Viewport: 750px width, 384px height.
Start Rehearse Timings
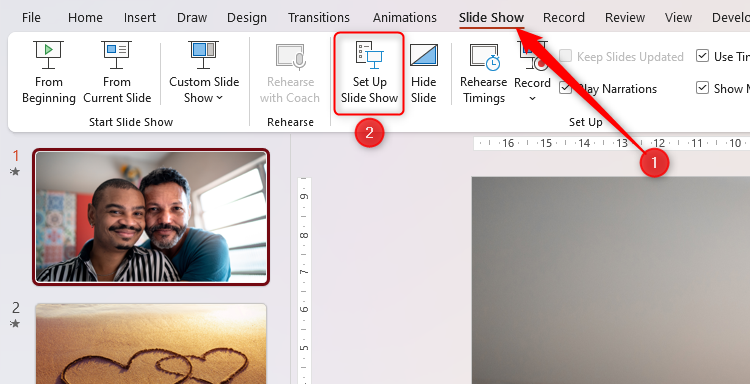coord(484,73)
